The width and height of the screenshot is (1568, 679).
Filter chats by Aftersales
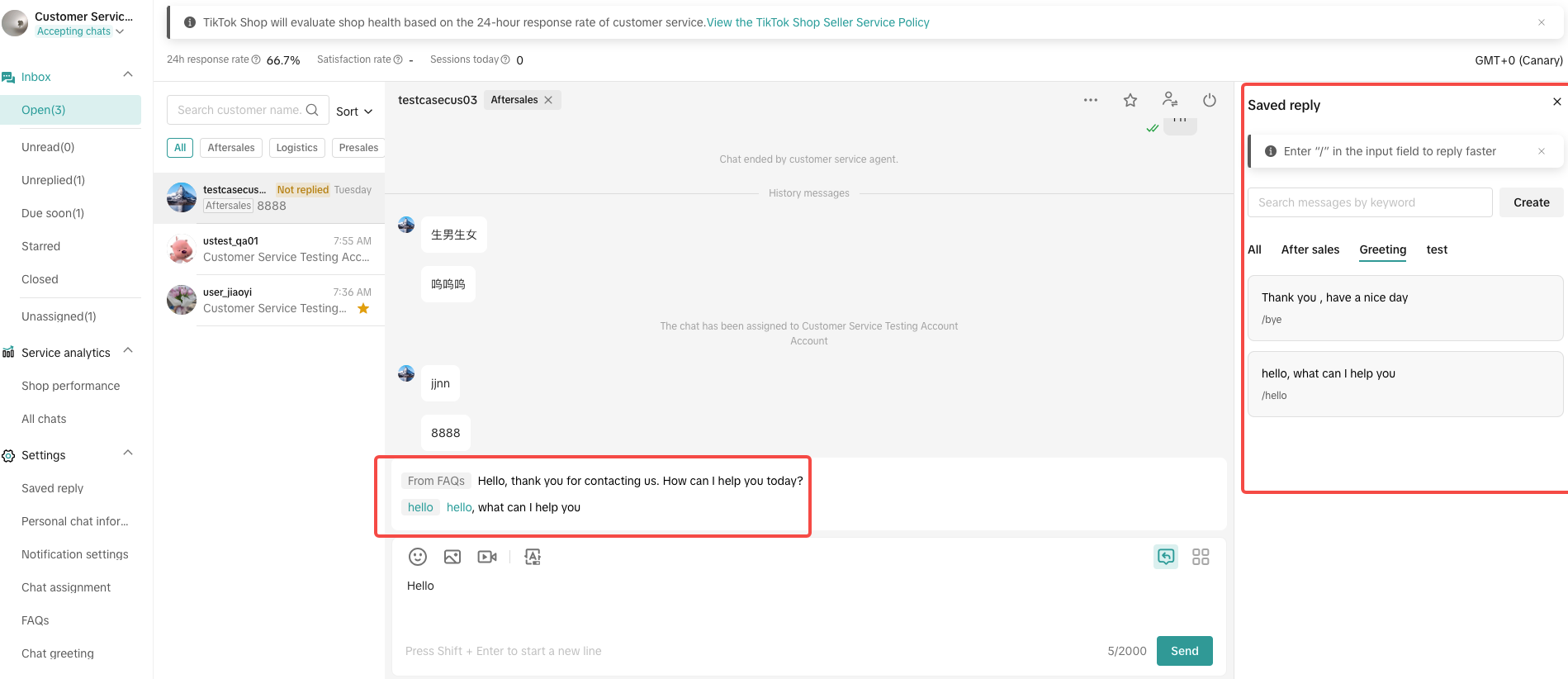(231, 148)
